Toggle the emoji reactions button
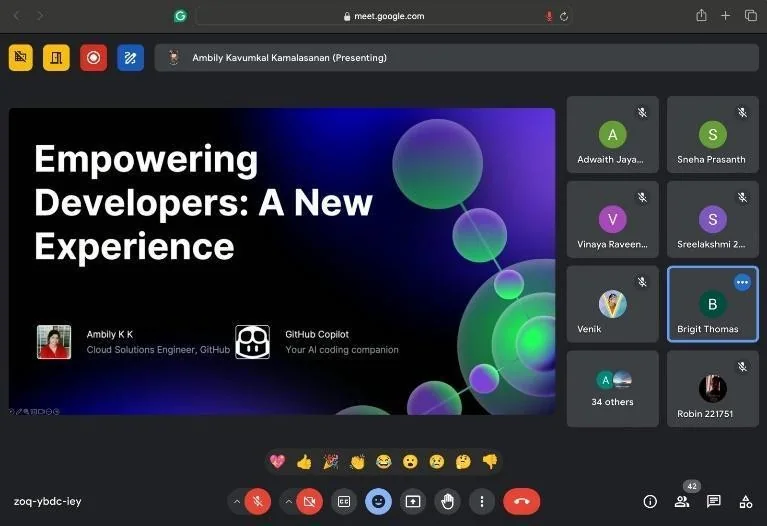The width and height of the screenshot is (767, 526). click(378, 502)
